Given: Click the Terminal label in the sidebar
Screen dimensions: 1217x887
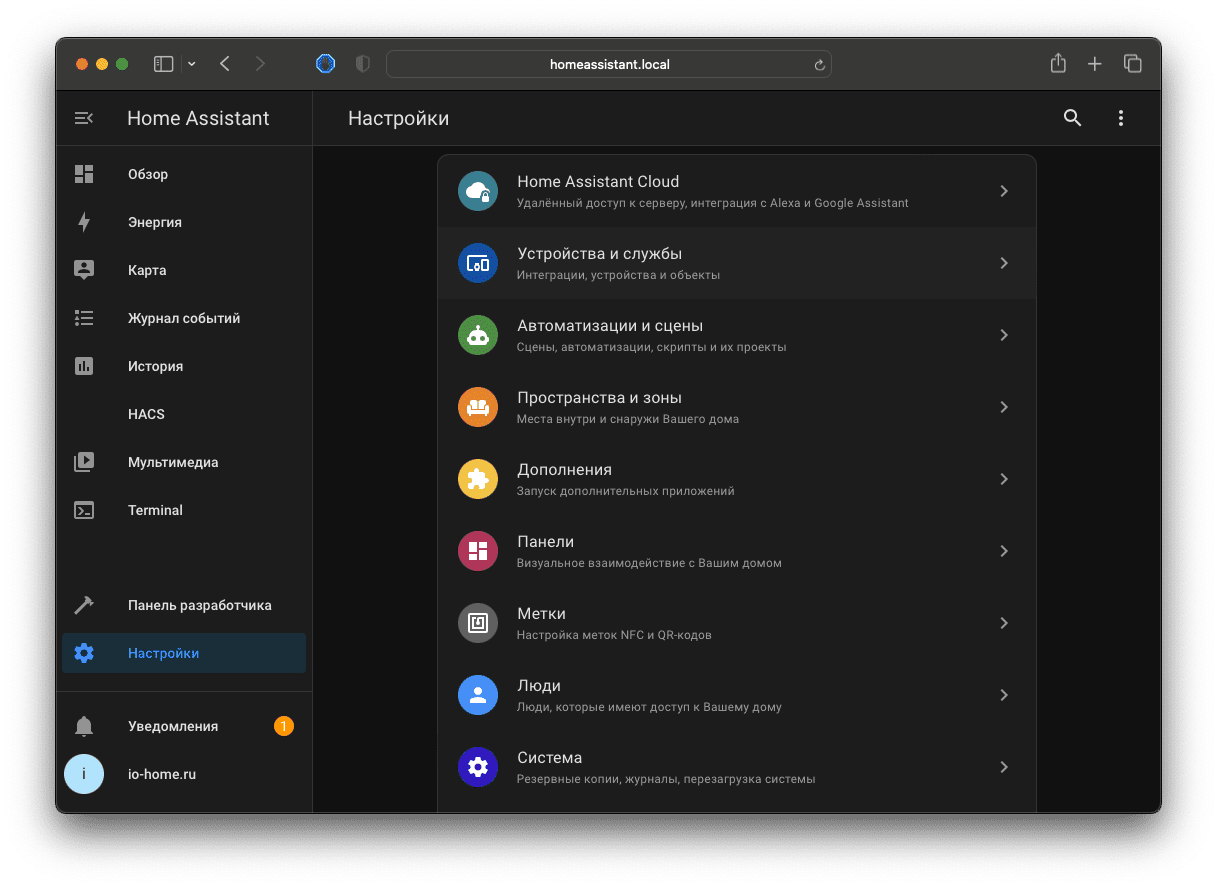Looking at the screenshot, I should 155,510.
